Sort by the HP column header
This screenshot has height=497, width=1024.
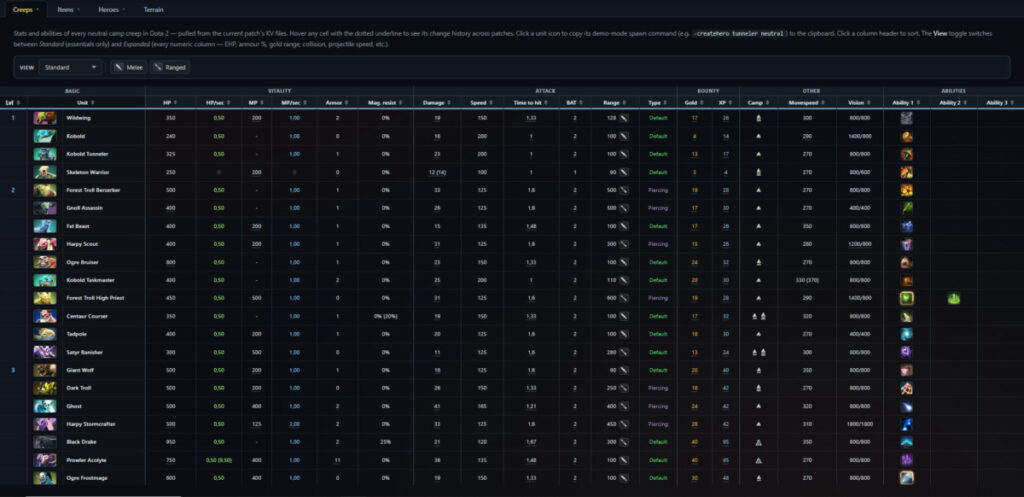tap(170, 103)
